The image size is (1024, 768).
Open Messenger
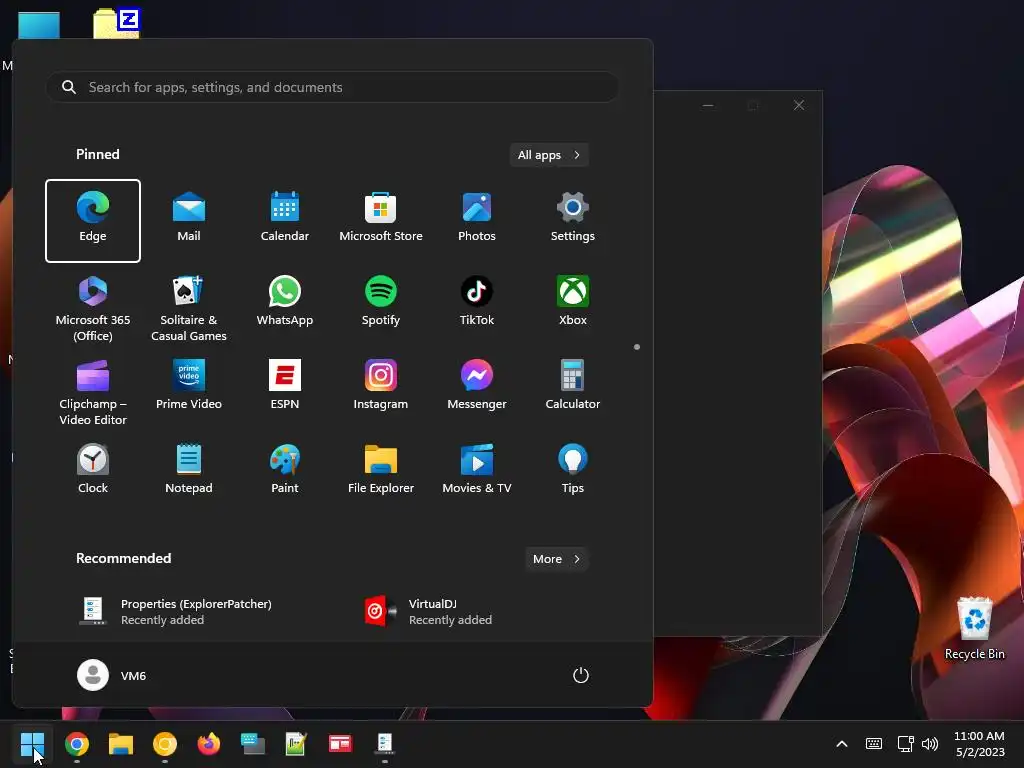click(477, 387)
